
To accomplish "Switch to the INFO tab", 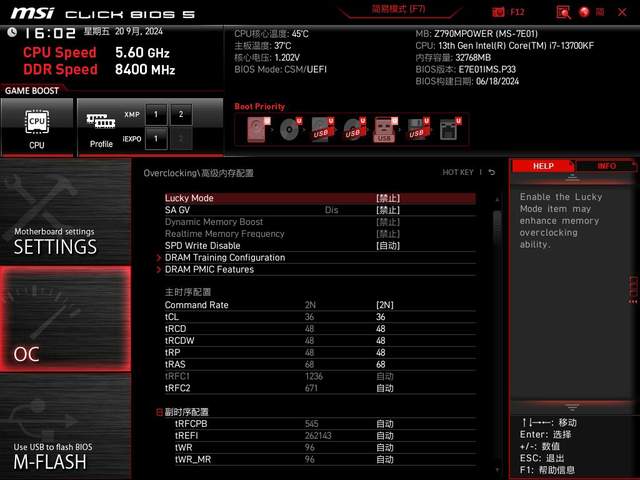I will [x=607, y=166].
